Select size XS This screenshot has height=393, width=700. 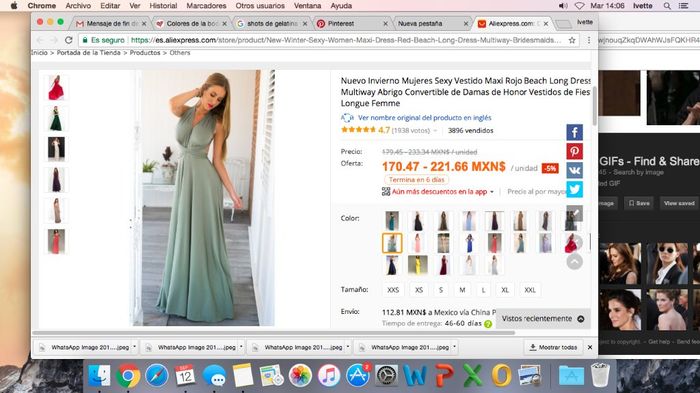[419, 290]
